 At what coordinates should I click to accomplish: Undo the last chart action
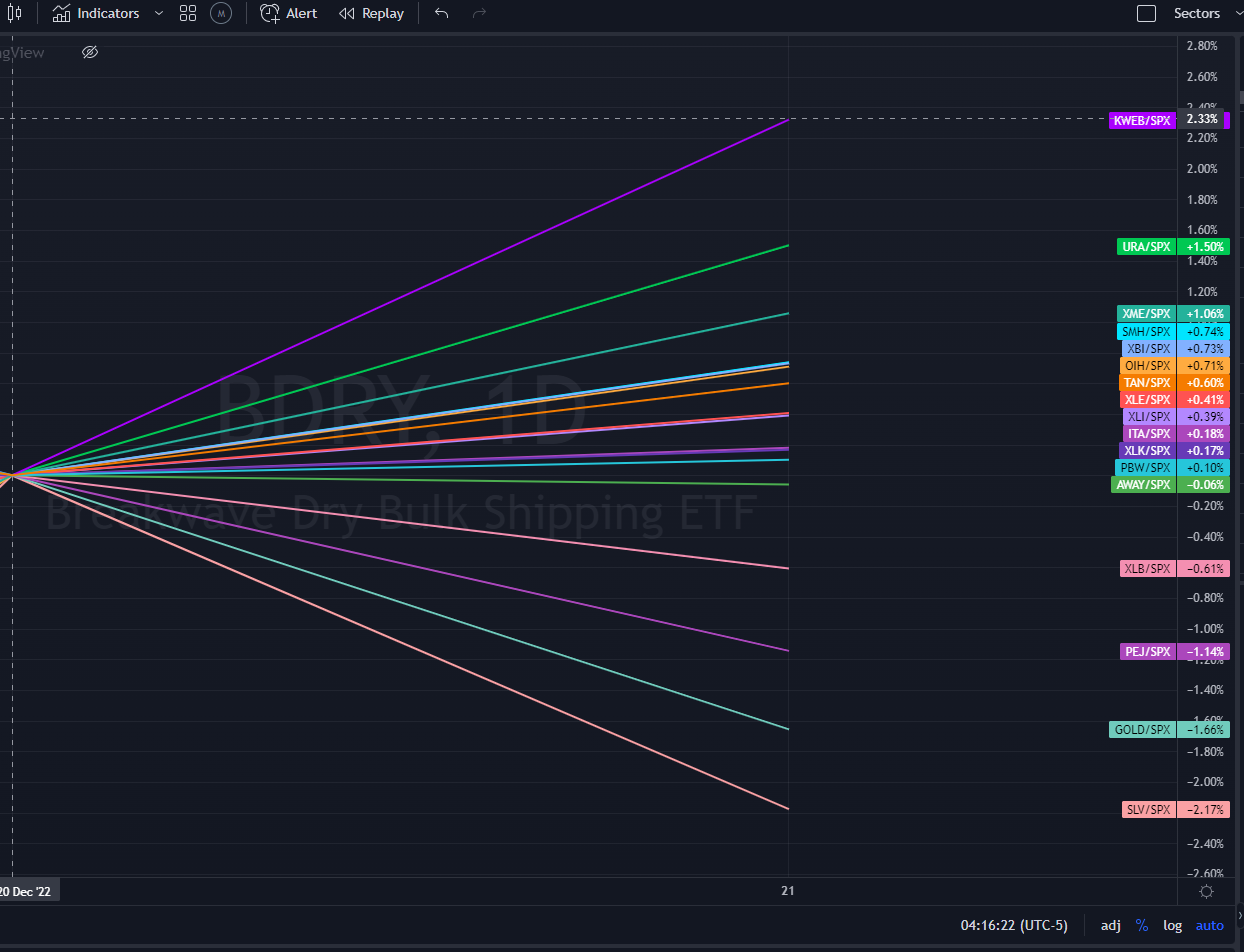pos(442,13)
